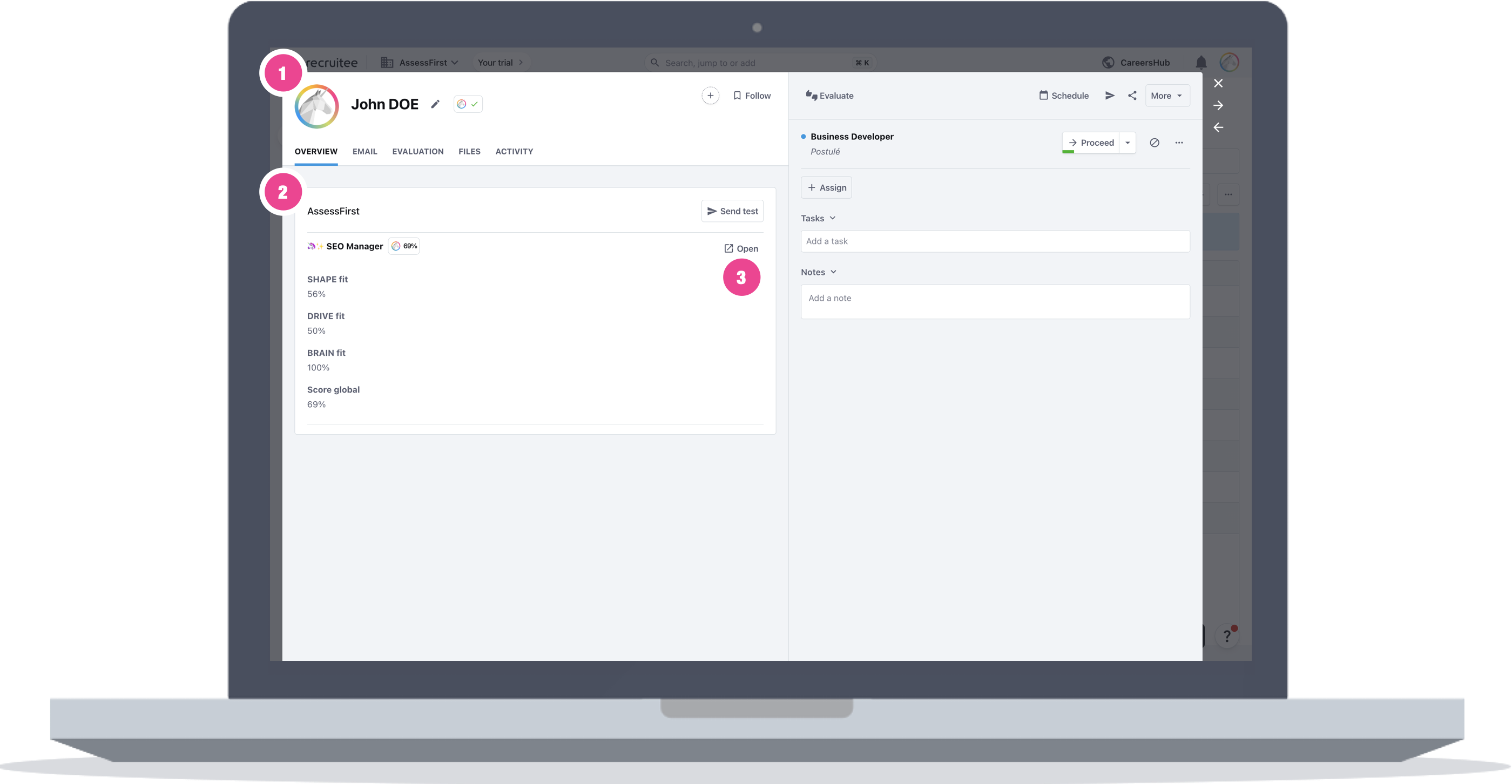This screenshot has width=1512, height=784.
Task: Click the notification bell icon
Action: 1201,63
